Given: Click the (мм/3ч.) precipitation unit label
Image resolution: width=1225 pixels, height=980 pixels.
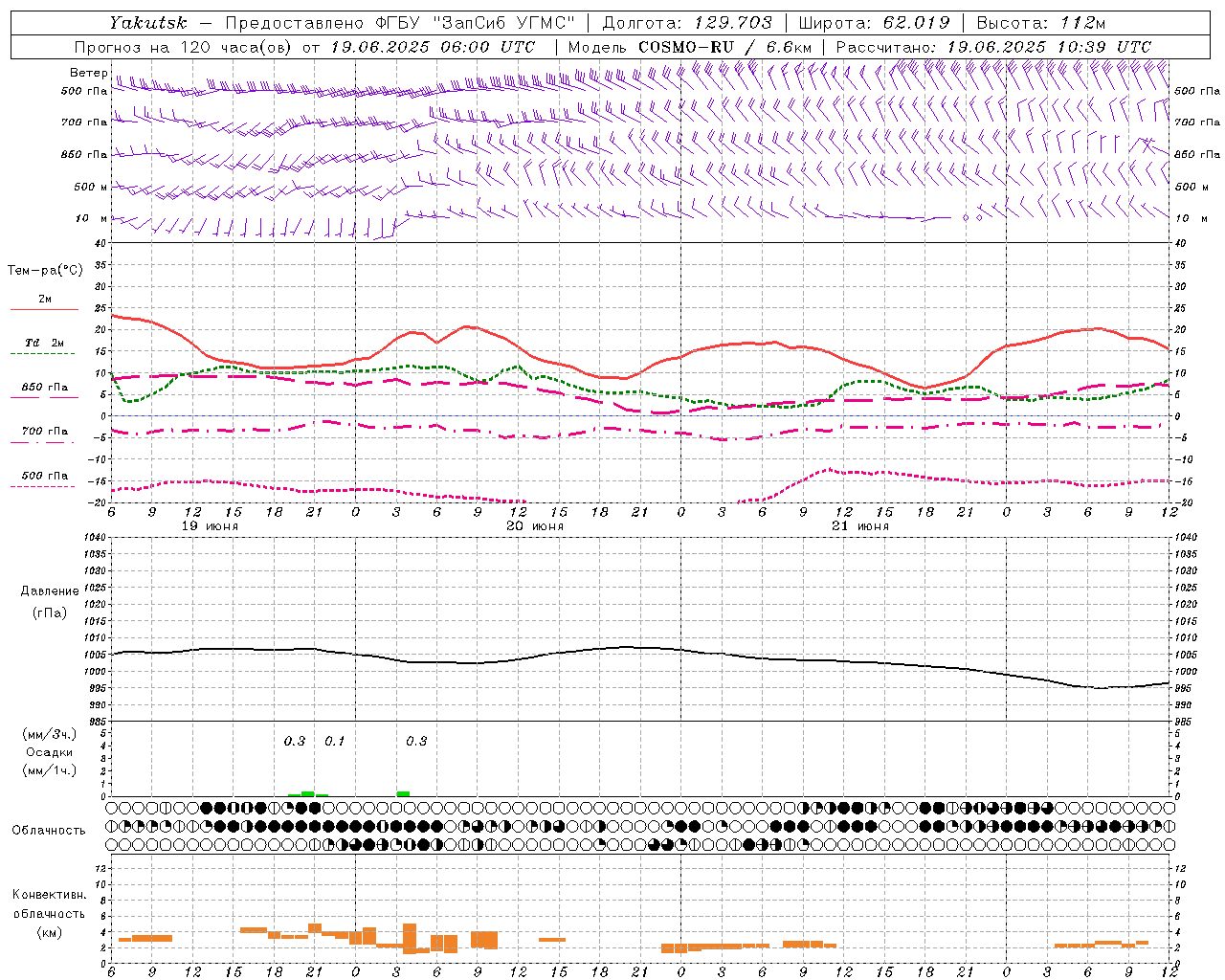Looking at the screenshot, I should 50,734.
